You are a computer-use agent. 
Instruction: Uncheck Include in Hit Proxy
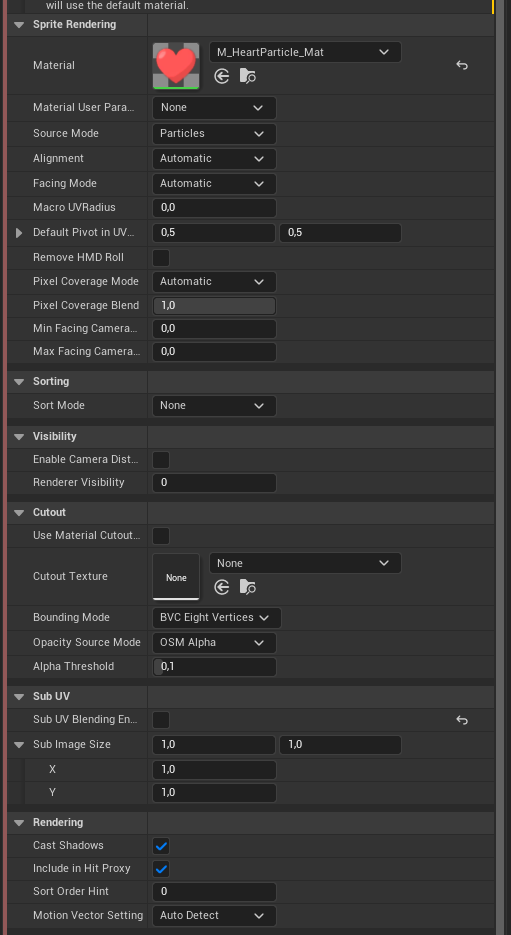161,869
